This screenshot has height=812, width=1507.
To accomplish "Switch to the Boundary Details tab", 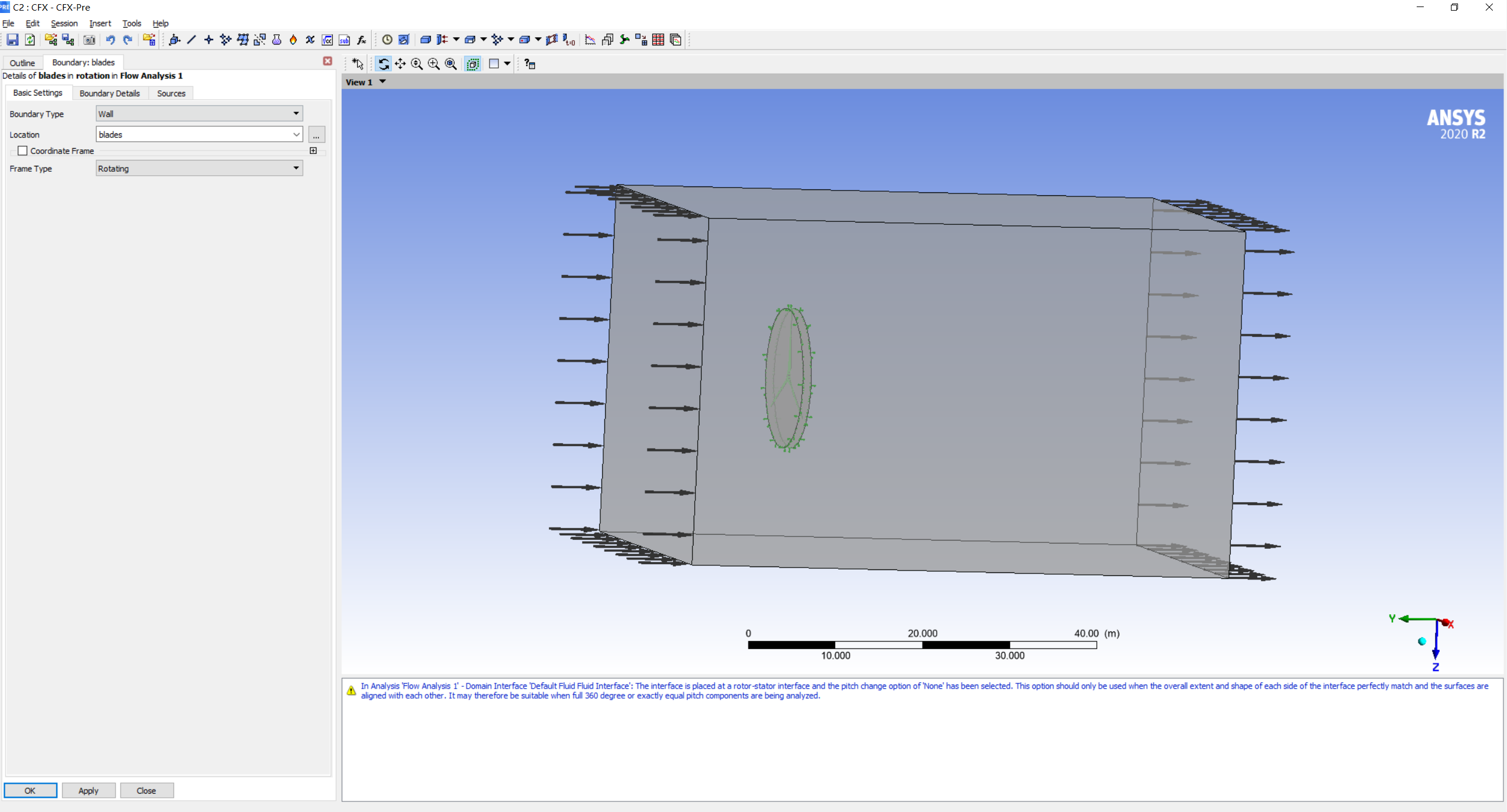I will pos(110,93).
